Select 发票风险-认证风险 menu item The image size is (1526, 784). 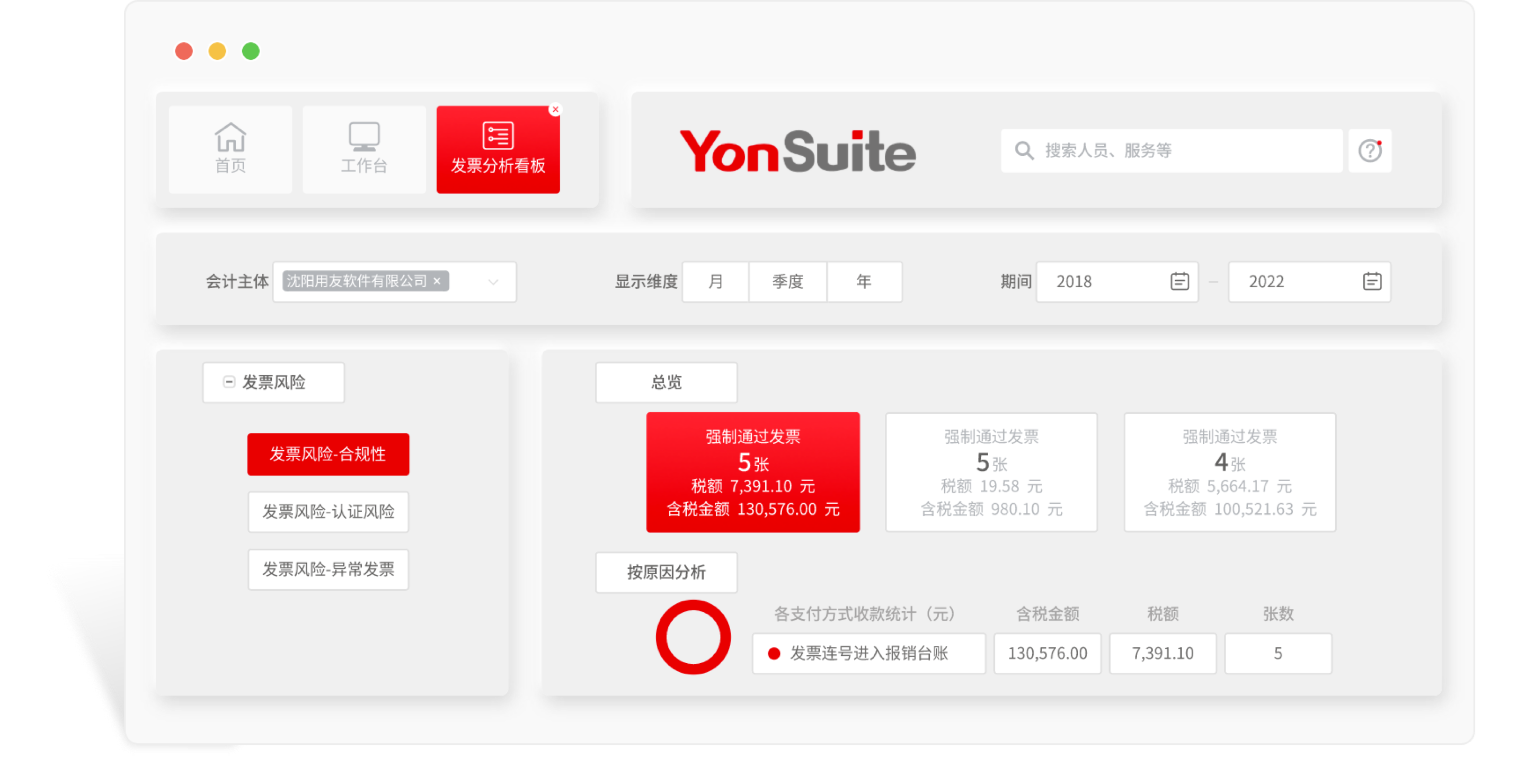click(x=328, y=512)
